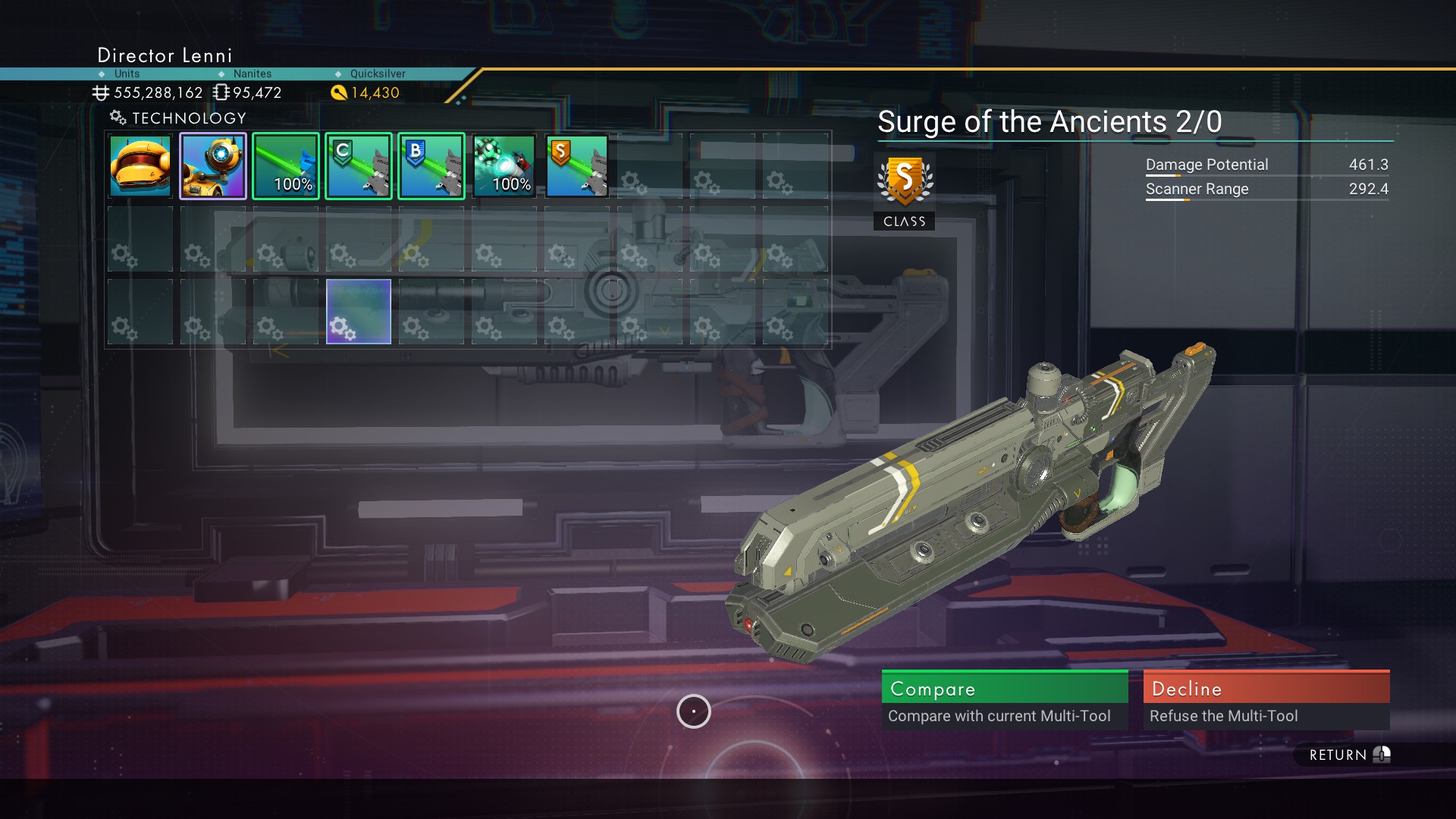The height and width of the screenshot is (819, 1456).
Task: Select the yellow helmet technology icon
Action: coord(140,165)
